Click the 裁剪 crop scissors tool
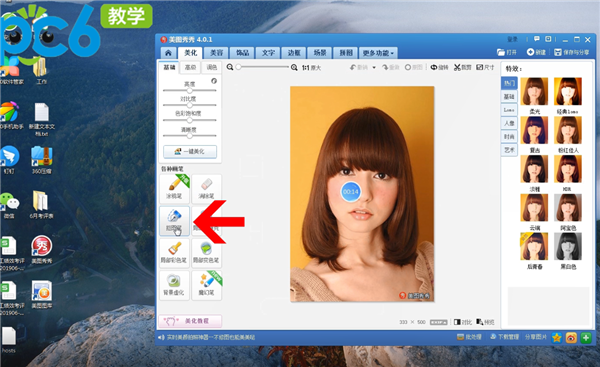The width and height of the screenshot is (600, 367). (x=463, y=67)
